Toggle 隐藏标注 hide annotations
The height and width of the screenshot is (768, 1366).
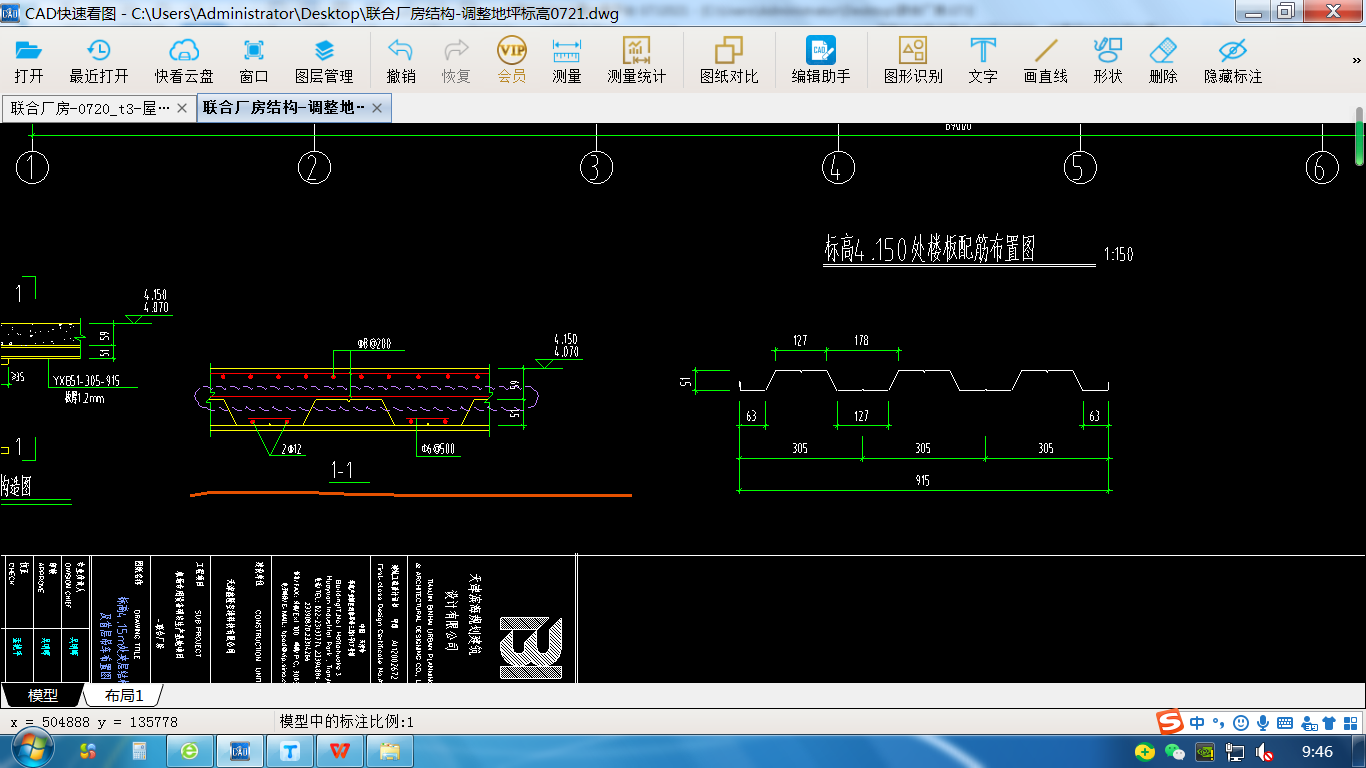pos(1233,60)
